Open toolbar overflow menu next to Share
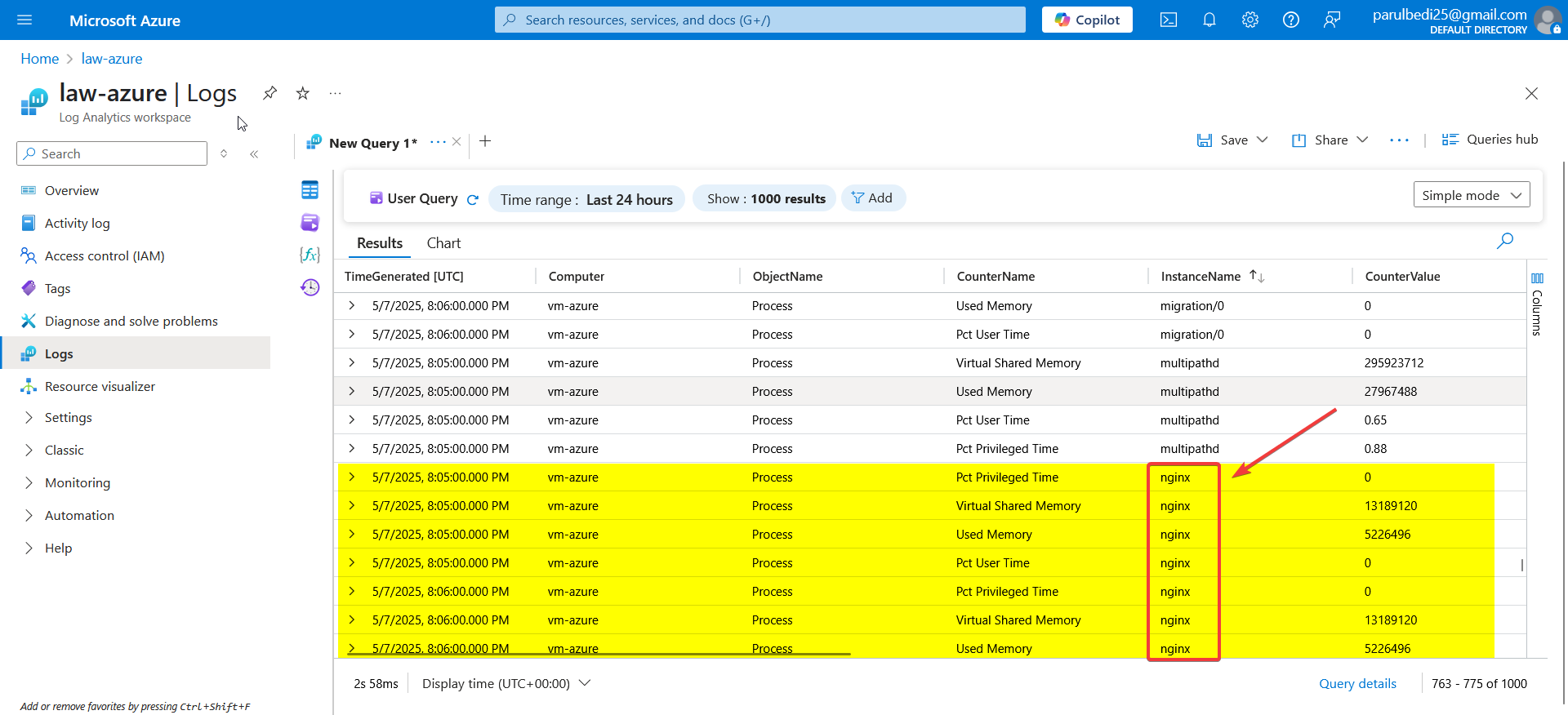Screen dimensions: 1568x715 (1399, 140)
